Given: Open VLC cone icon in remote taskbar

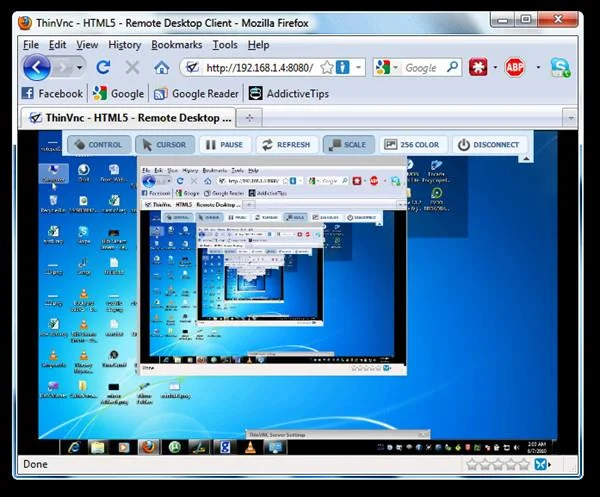Looking at the screenshot, I should [x=250, y=447].
